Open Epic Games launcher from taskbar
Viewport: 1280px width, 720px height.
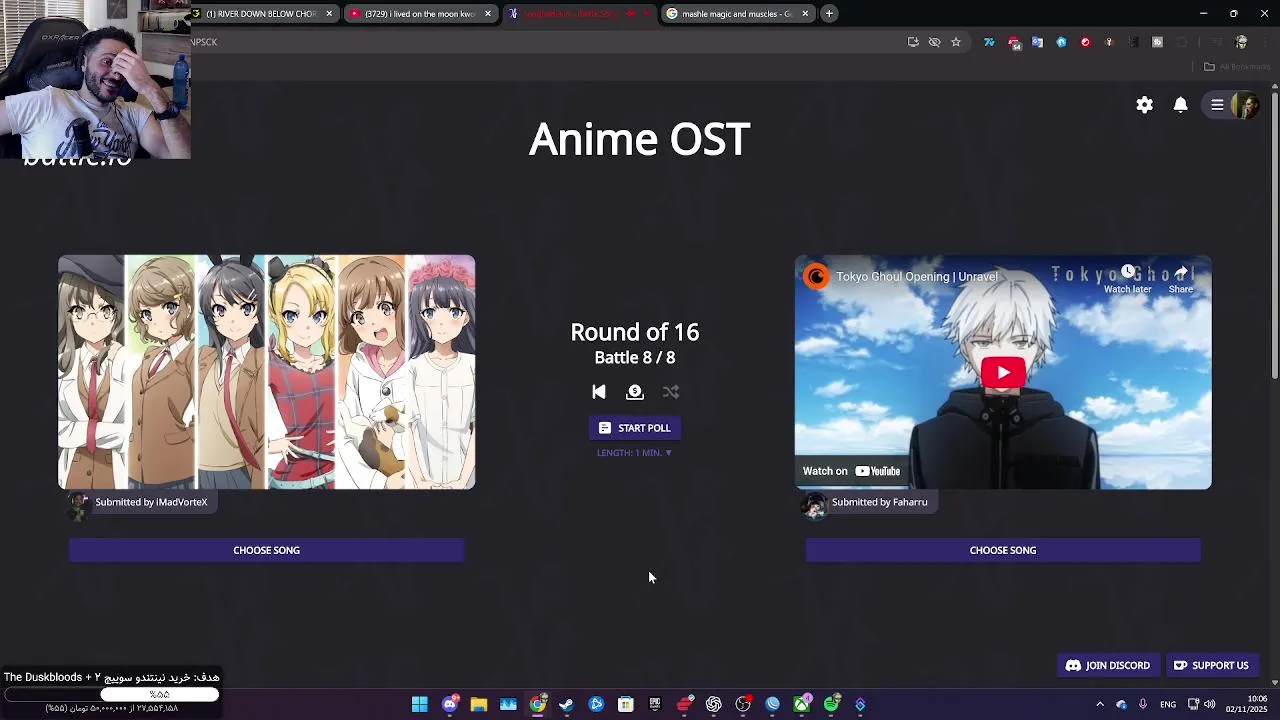click(x=655, y=705)
